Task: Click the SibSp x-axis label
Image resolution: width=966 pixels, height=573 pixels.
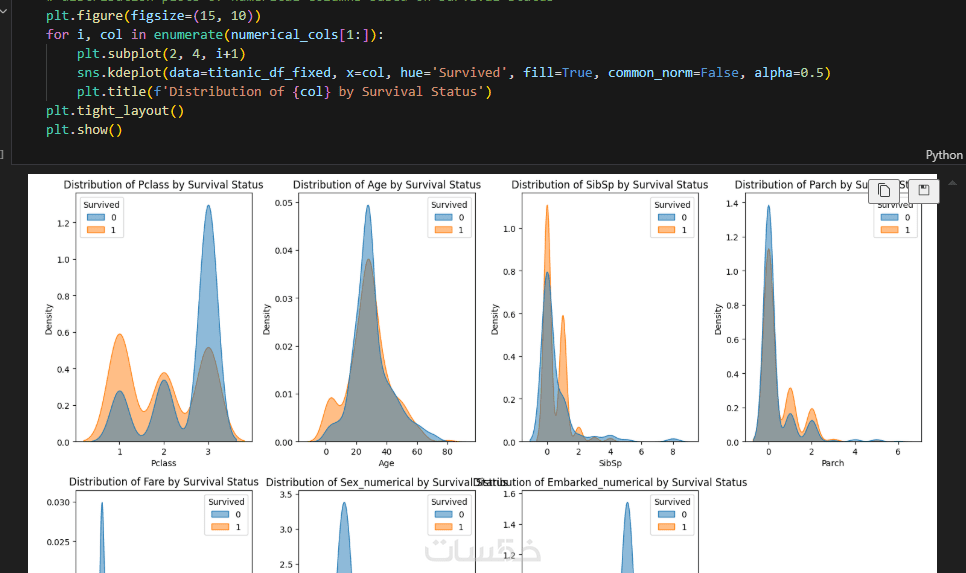Action: 611,463
